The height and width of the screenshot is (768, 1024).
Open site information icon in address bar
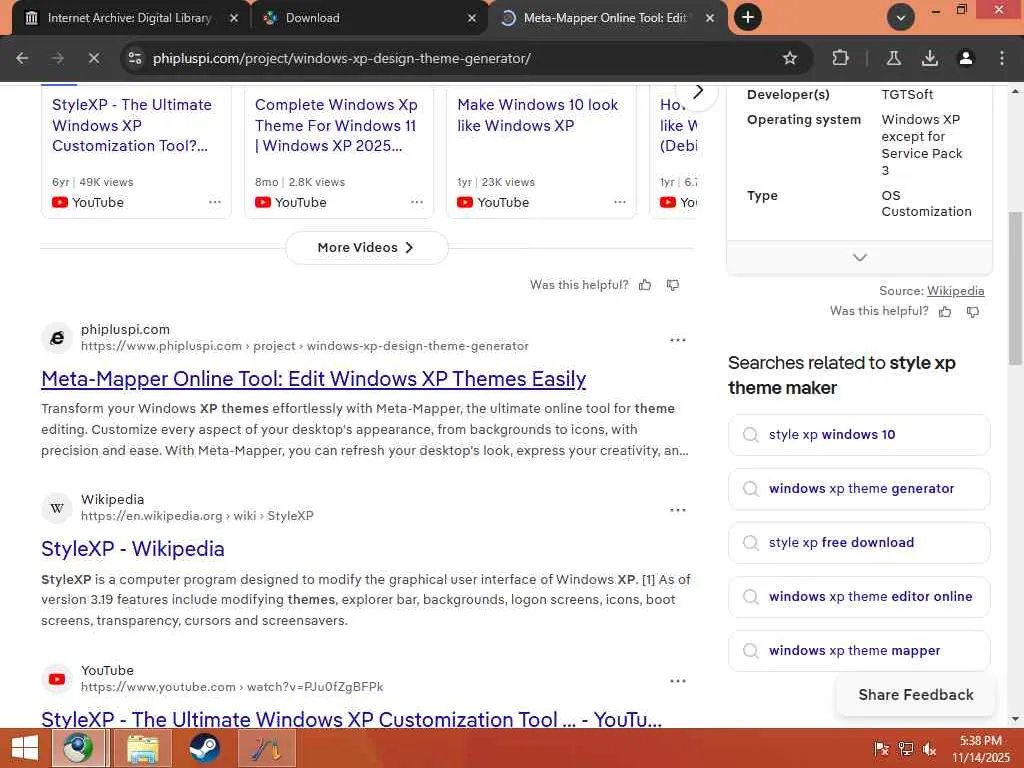click(x=135, y=58)
